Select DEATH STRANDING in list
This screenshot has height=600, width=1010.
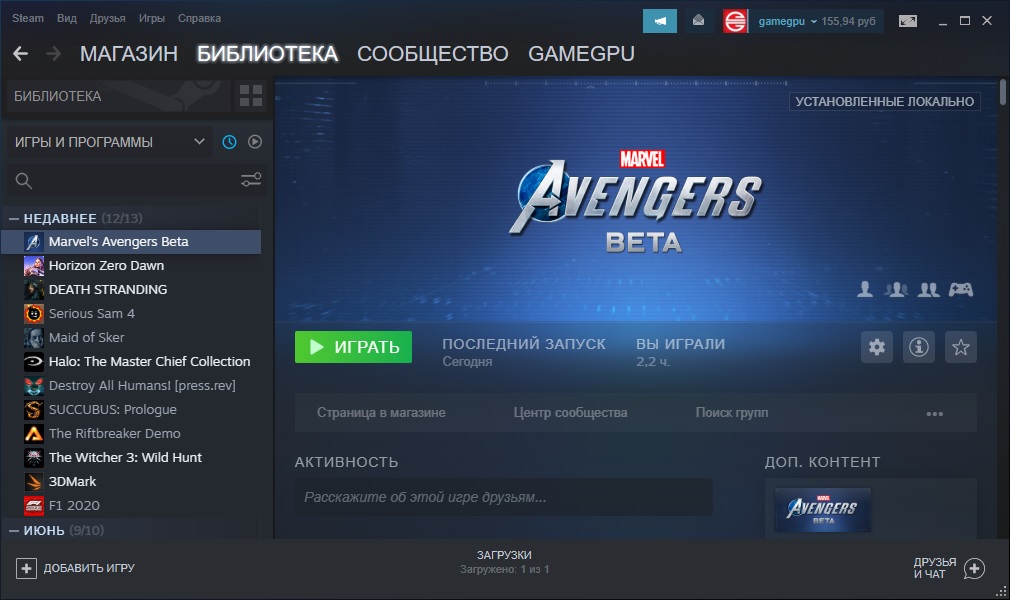pyautogui.click(x=131, y=289)
